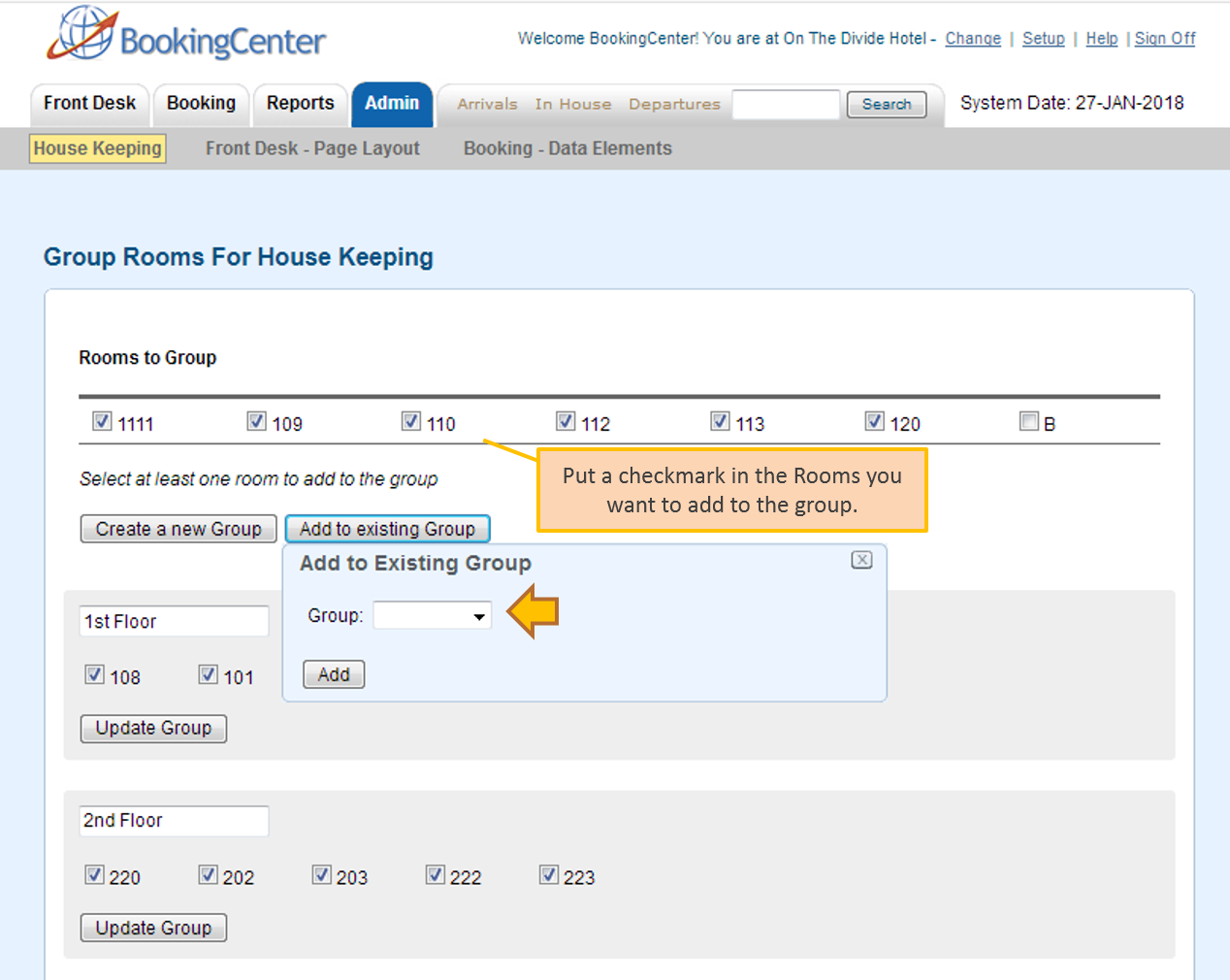
Task: Click the BookingCenter globe logo
Action: (82, 33)
